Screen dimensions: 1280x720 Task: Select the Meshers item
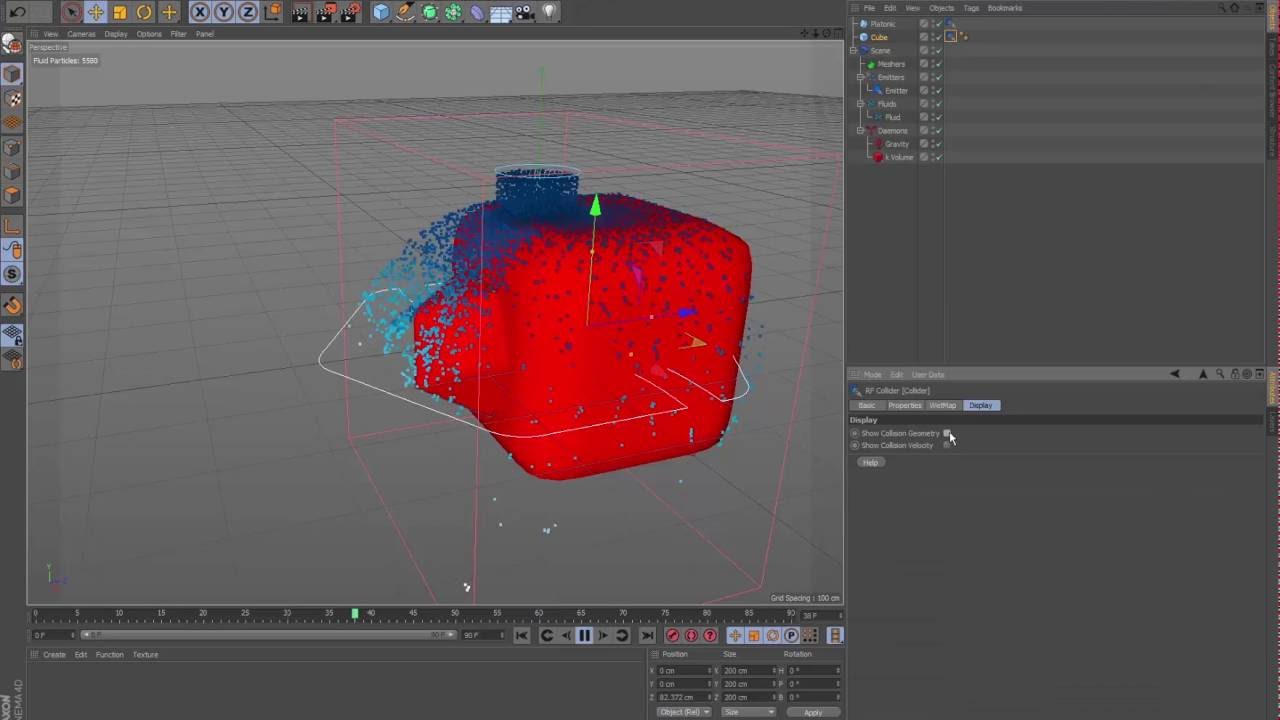(x=891, y=64)
